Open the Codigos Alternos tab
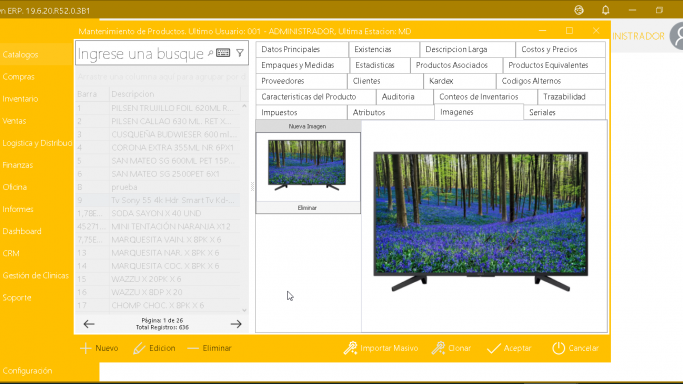683x384 pixels. (551, 81)
